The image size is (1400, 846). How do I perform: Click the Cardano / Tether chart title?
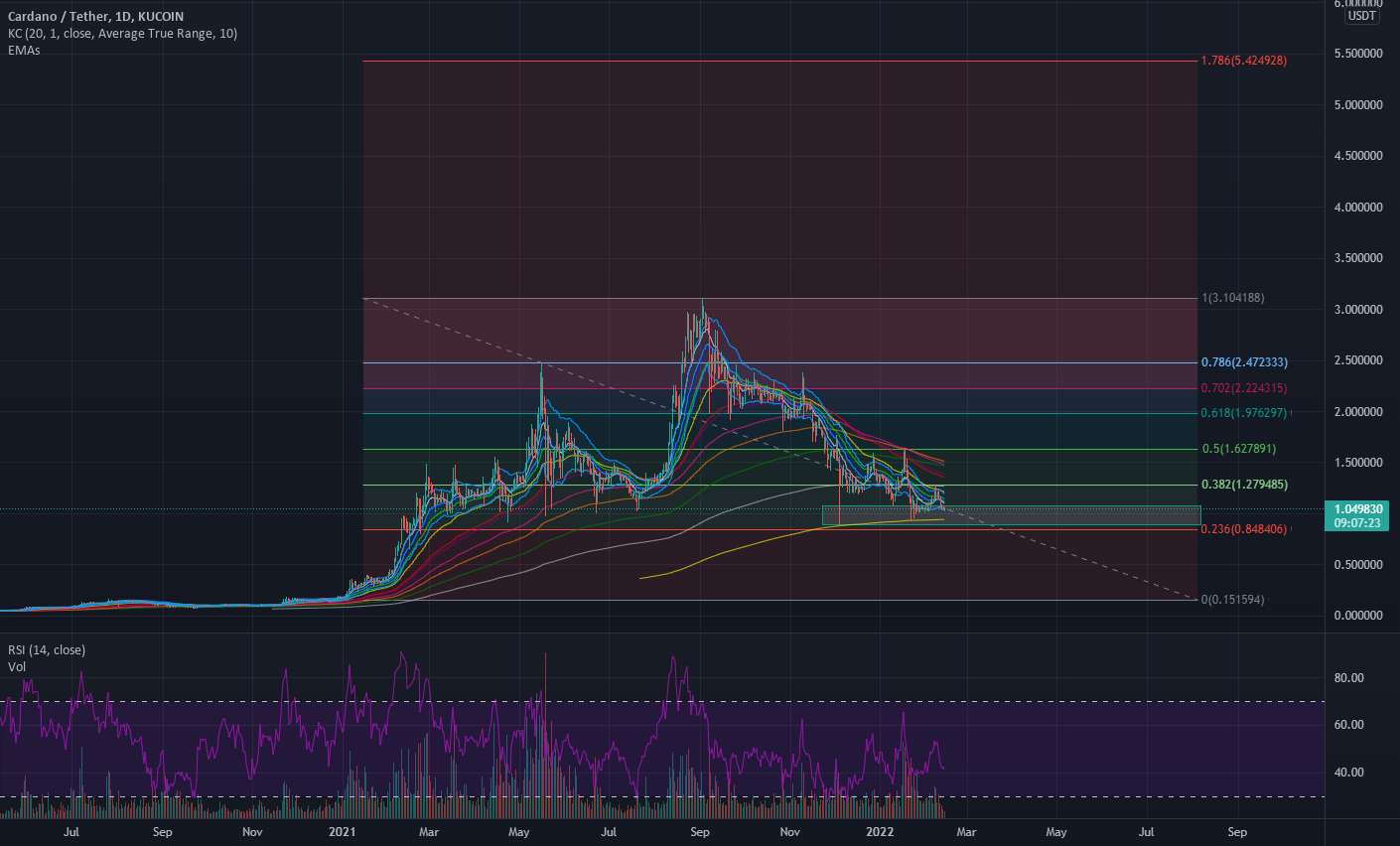95,17
